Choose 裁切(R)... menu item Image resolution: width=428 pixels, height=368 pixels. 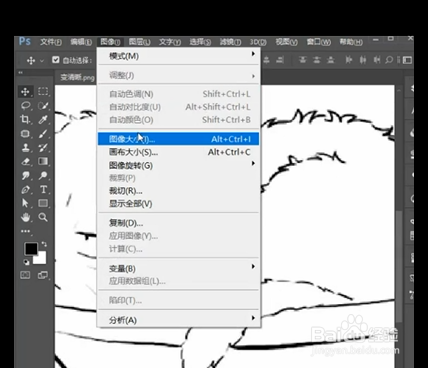pos(178,191)
